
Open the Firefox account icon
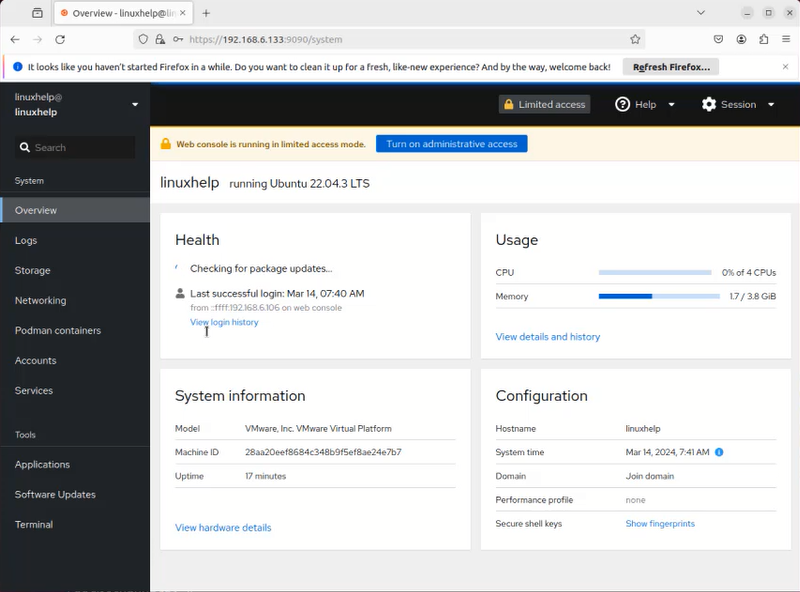[x=741, y=39]
